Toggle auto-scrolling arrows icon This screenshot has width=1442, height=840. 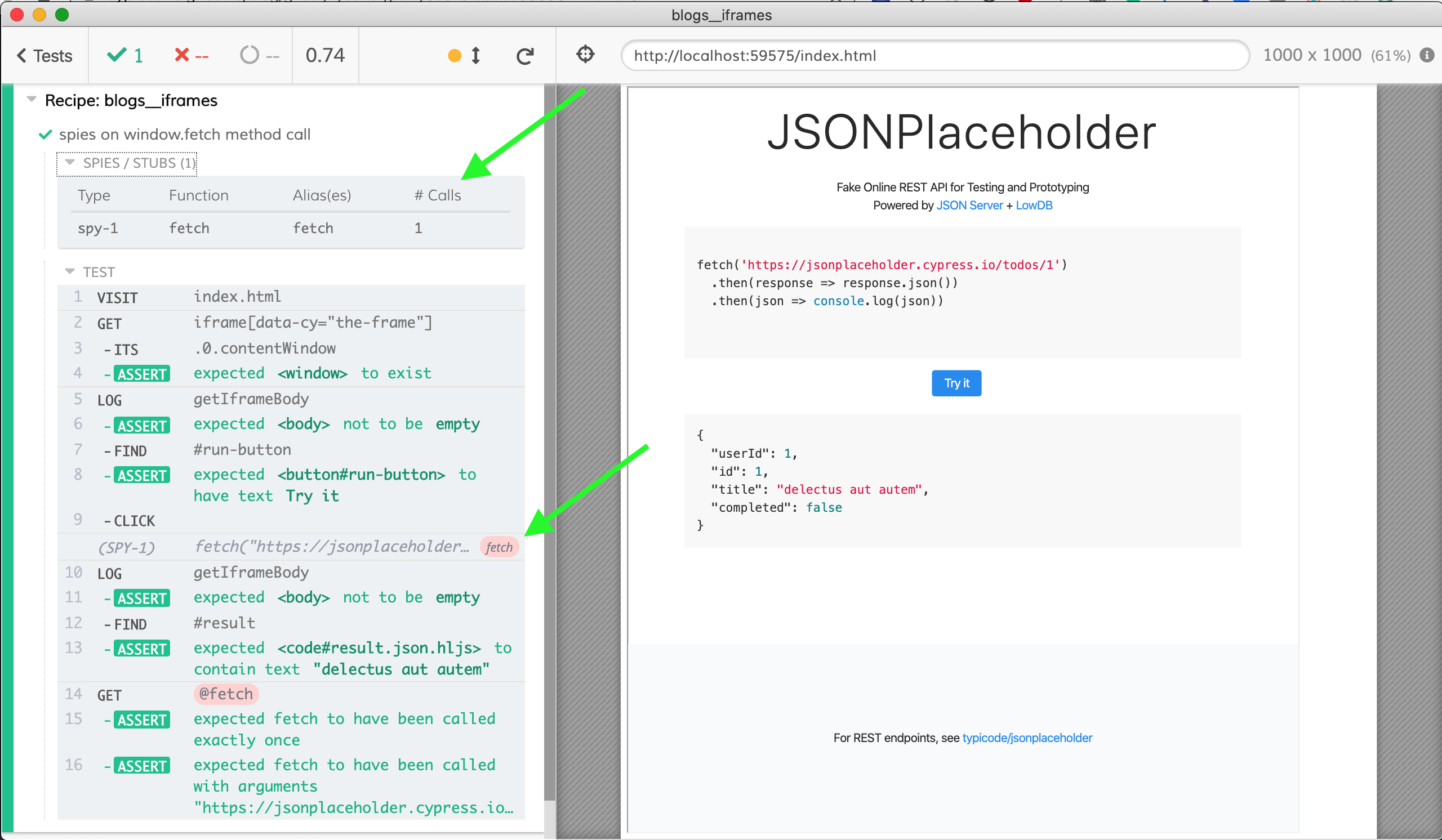click(475, 56)
